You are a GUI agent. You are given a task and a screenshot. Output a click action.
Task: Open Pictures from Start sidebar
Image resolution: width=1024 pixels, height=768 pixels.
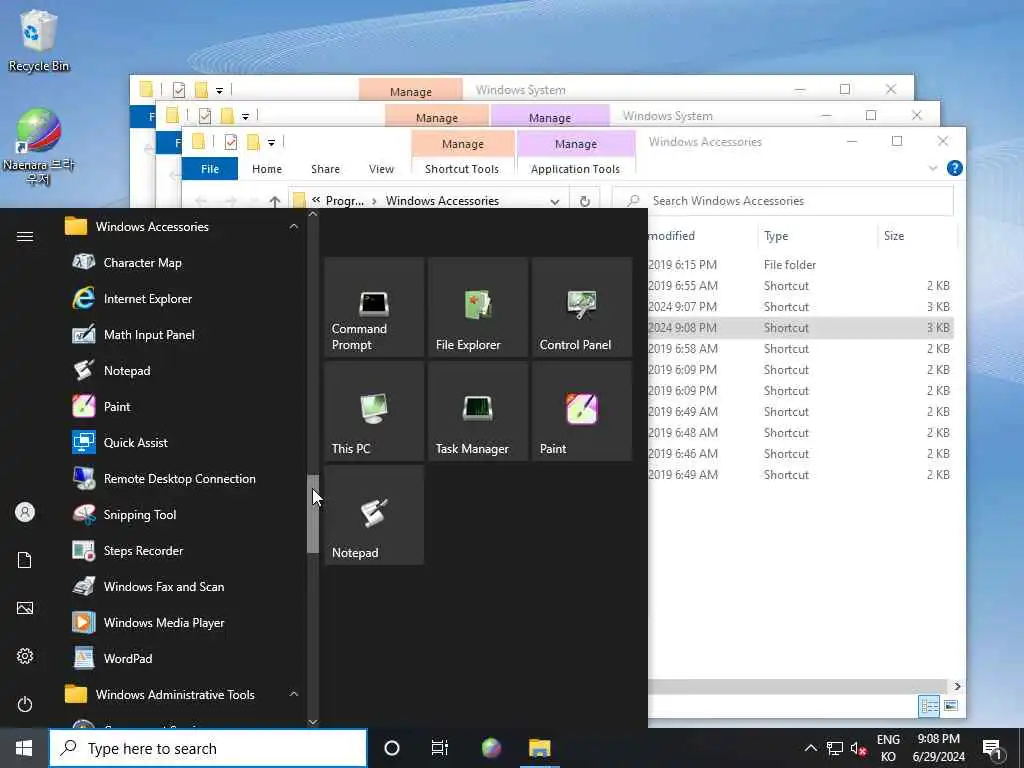click(x=25, y=608)
